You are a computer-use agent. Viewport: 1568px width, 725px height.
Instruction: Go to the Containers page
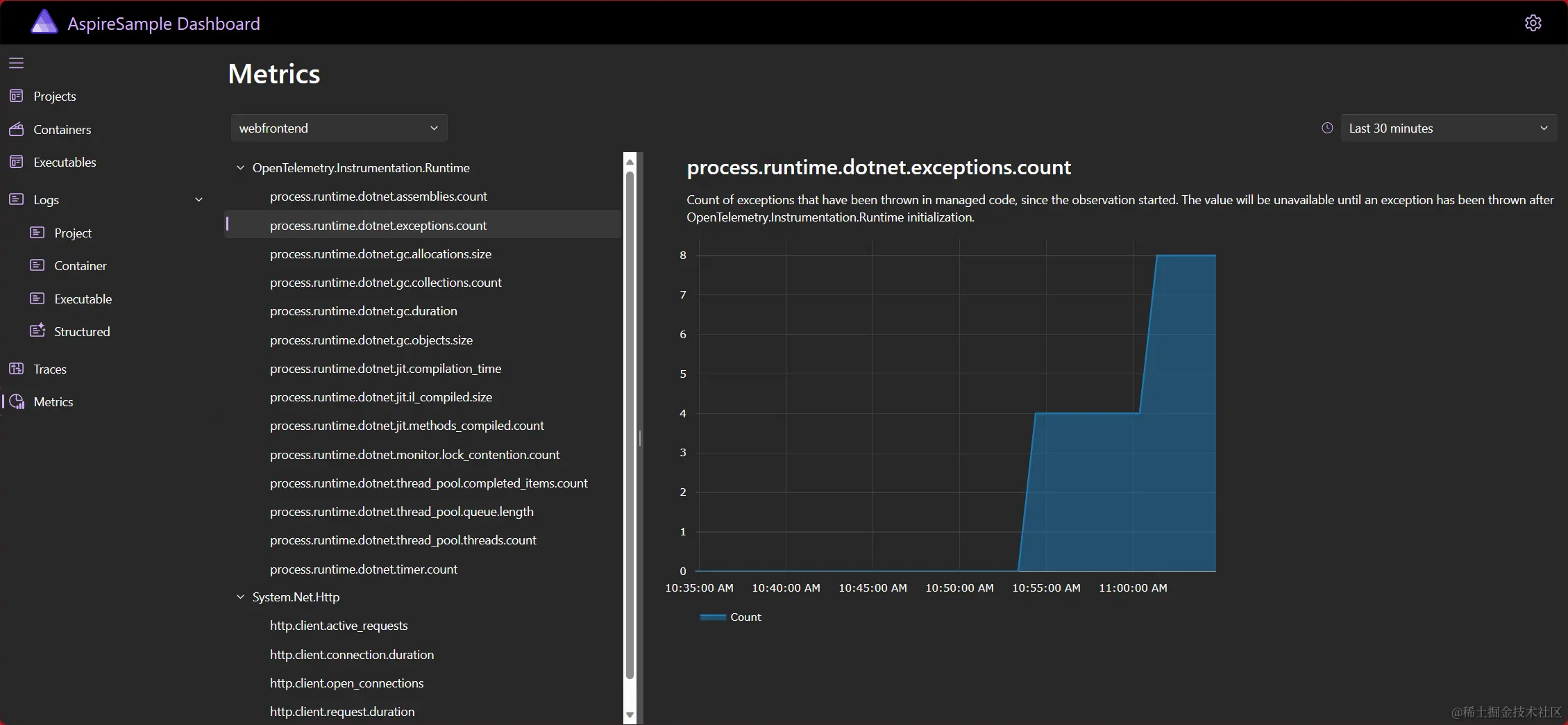pos(62,129)
